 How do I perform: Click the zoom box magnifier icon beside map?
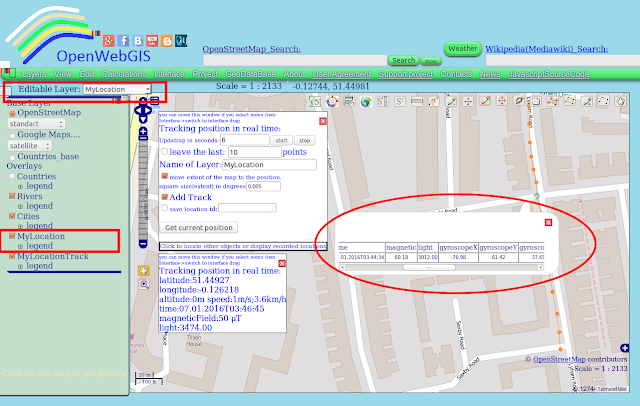(x=143, y=284)
